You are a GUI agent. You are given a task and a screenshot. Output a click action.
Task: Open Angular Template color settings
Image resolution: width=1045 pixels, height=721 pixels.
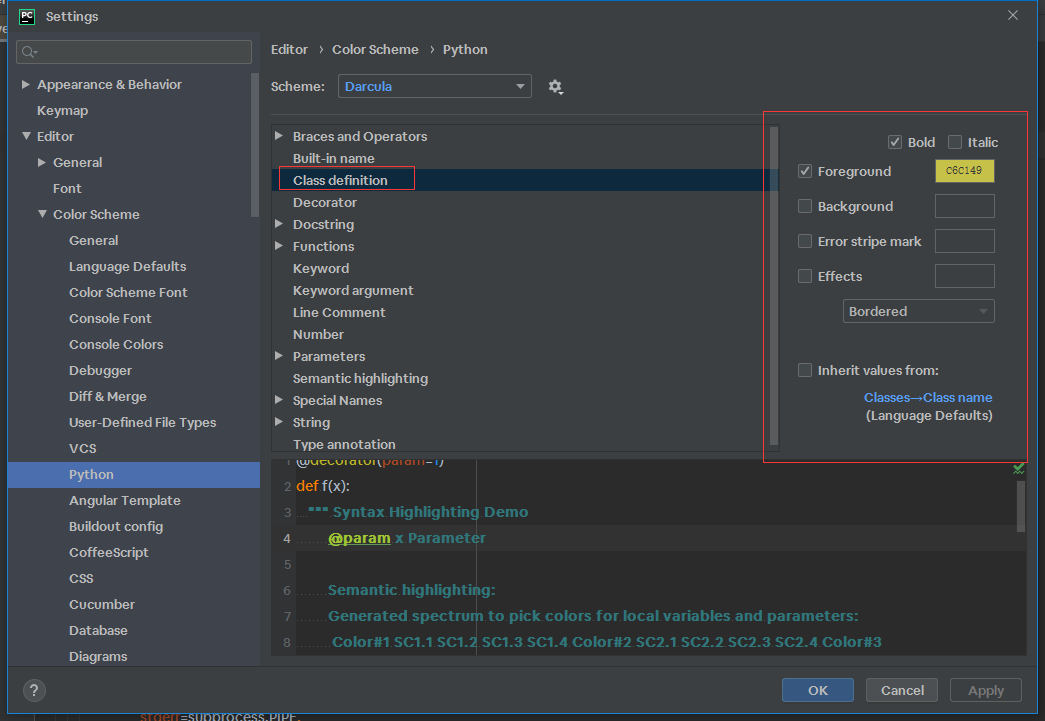tap(125, 500)
